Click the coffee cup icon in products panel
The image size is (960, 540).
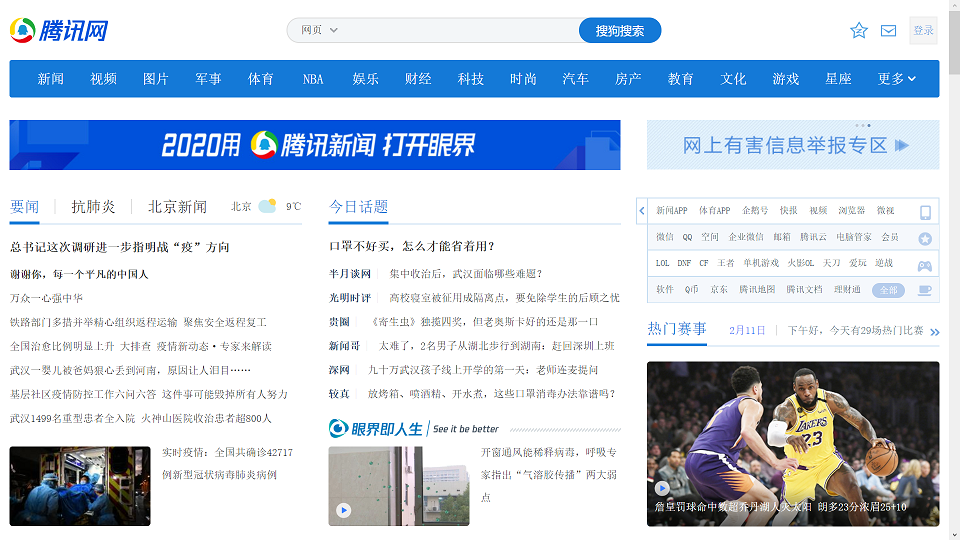(924, 290)
